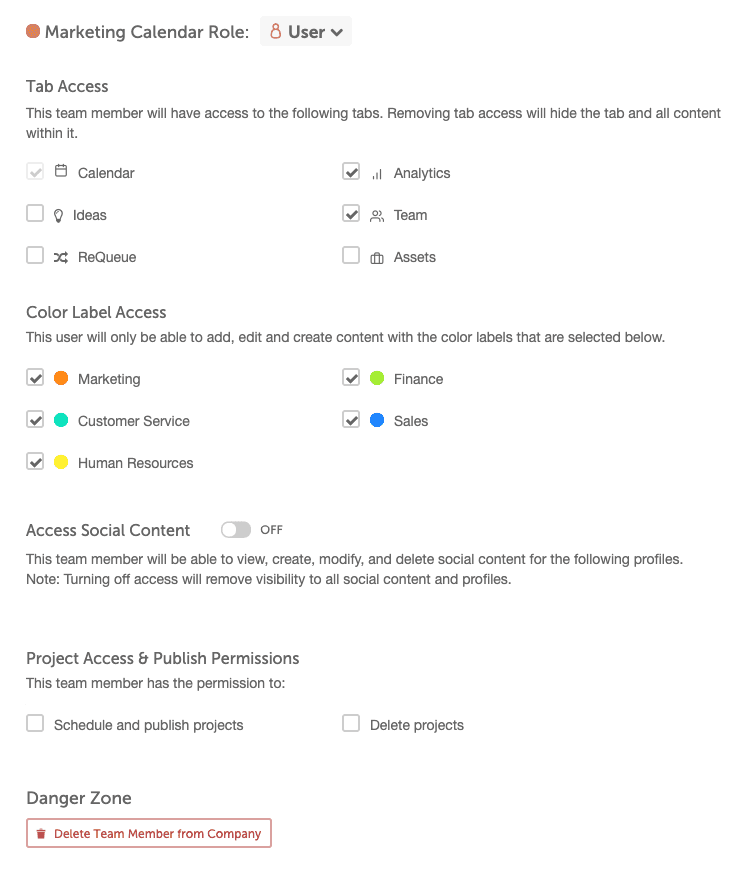Click the Team people icon
This screenshot has height=870, width=744.
(377, 215)
